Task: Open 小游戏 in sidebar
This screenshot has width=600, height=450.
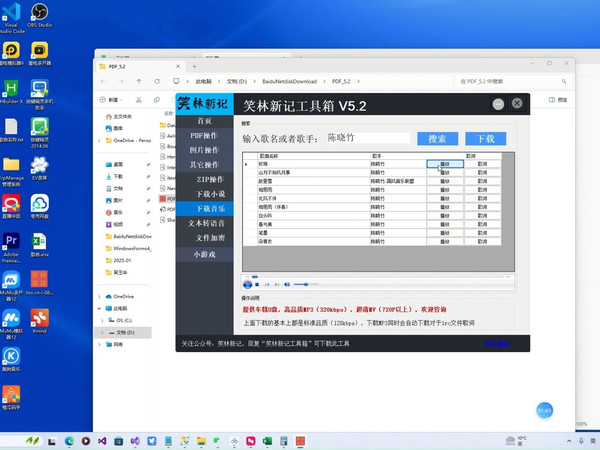Action: pyautogui.click(x=204, y=254)
